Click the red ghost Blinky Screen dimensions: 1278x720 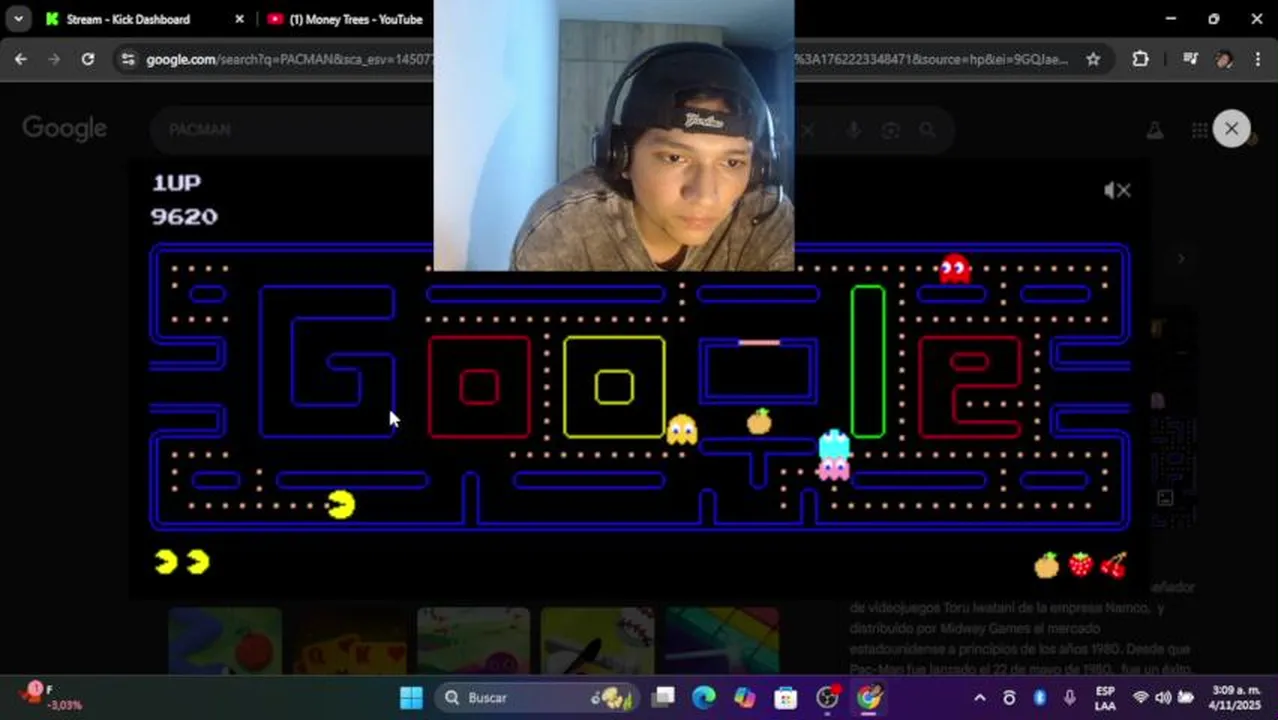[x=955, y=268]
